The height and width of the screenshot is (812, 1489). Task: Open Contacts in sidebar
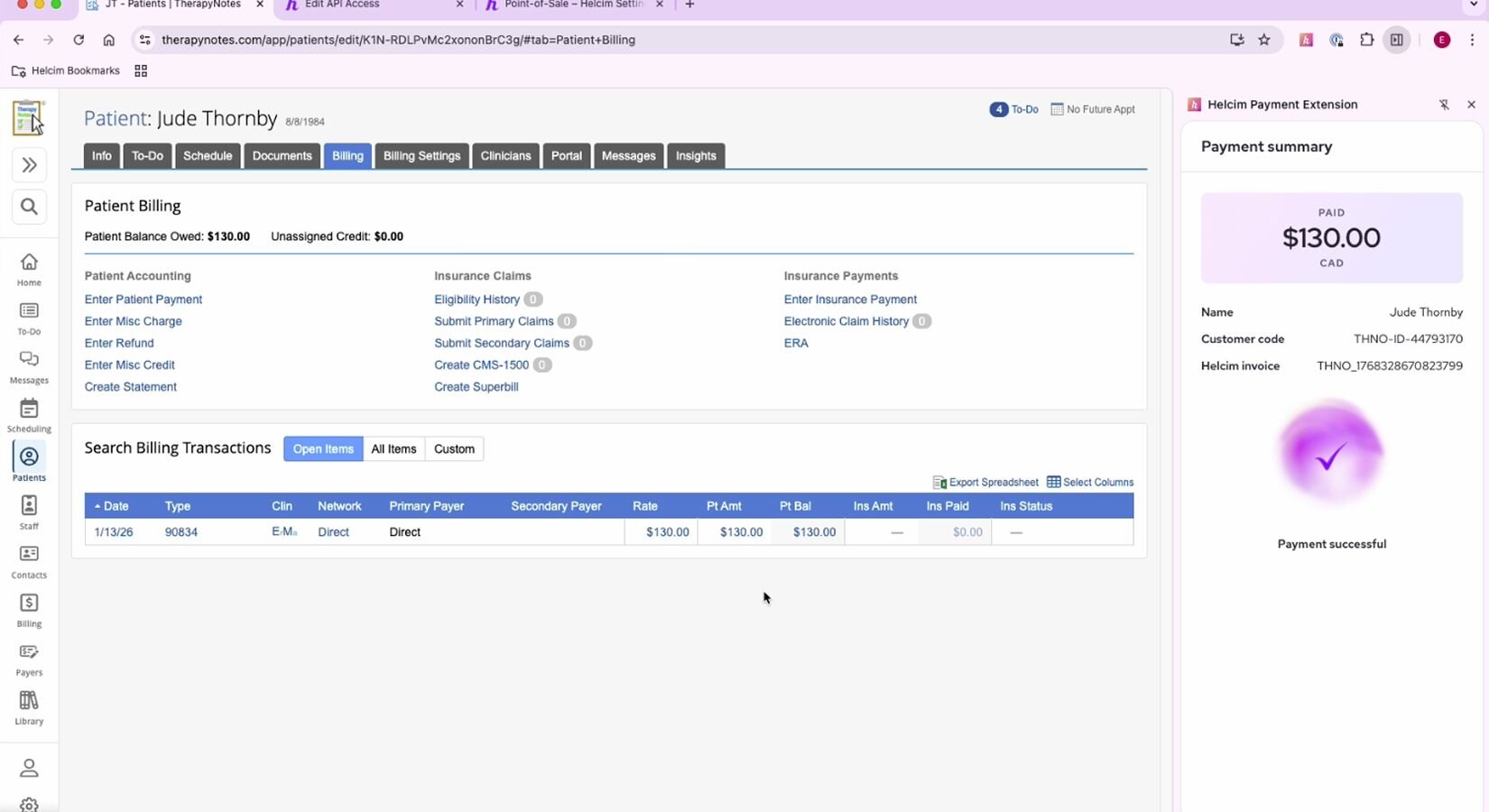(29, 562)
